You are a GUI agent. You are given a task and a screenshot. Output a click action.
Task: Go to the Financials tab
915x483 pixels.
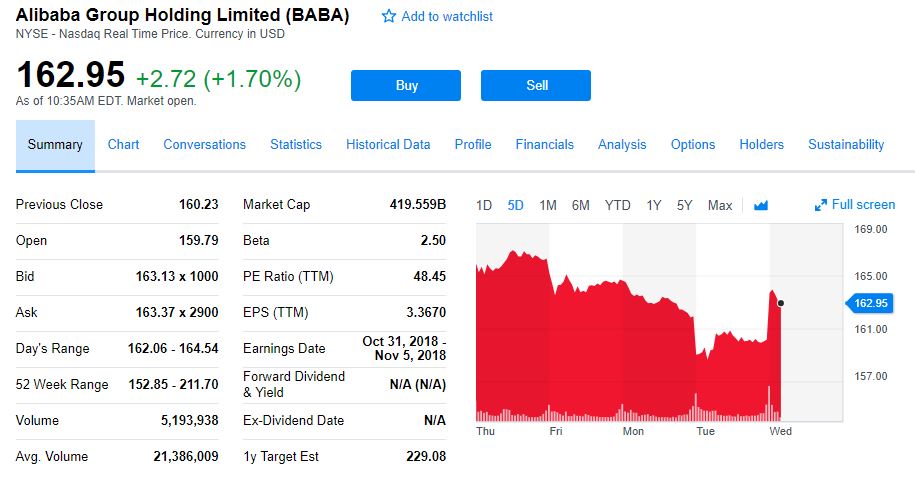point(544,145)
